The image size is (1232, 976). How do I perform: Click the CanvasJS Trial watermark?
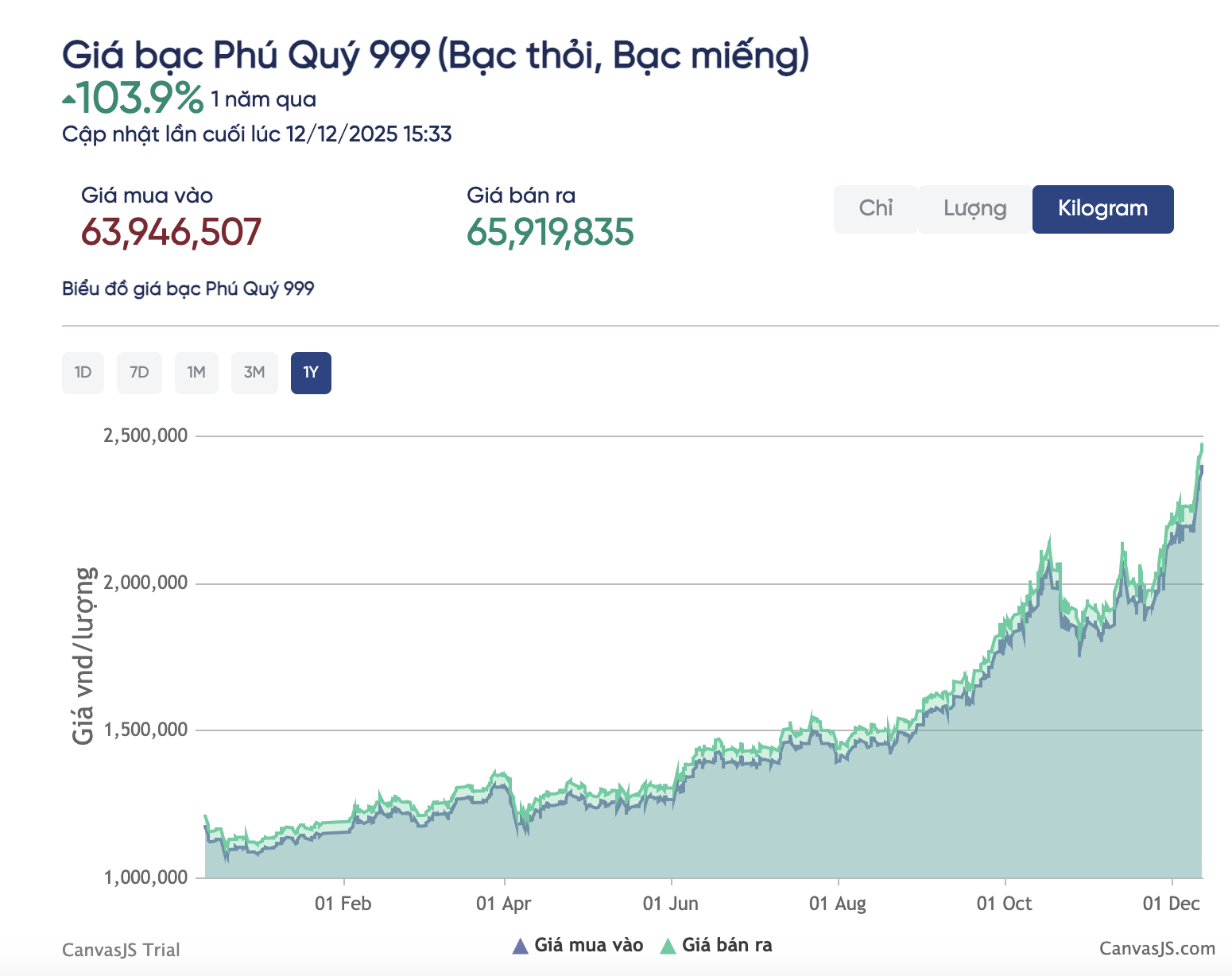click(121, 950)
